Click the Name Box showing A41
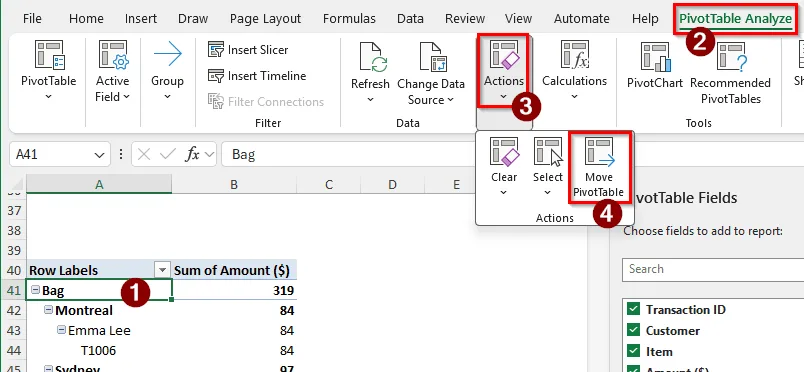Screen dimensions: 804x372 pos(51,154)
